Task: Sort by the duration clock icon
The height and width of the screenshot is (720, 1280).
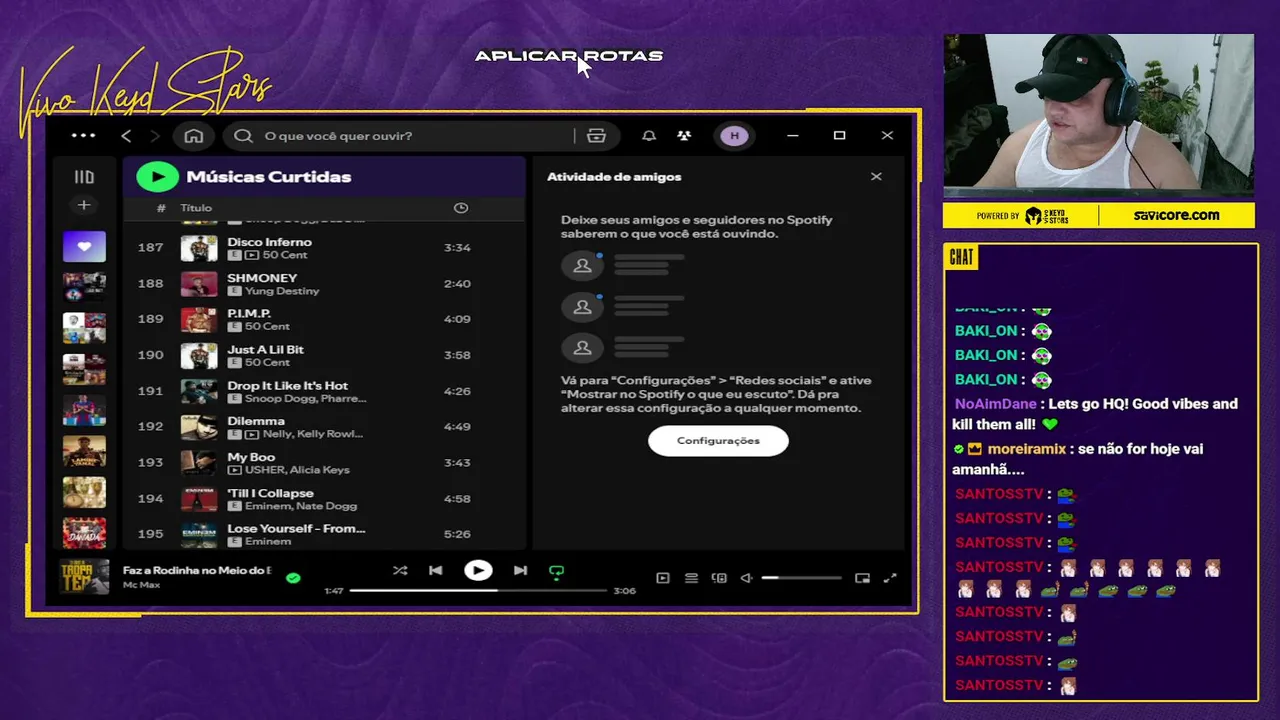Action: (461, 208)
